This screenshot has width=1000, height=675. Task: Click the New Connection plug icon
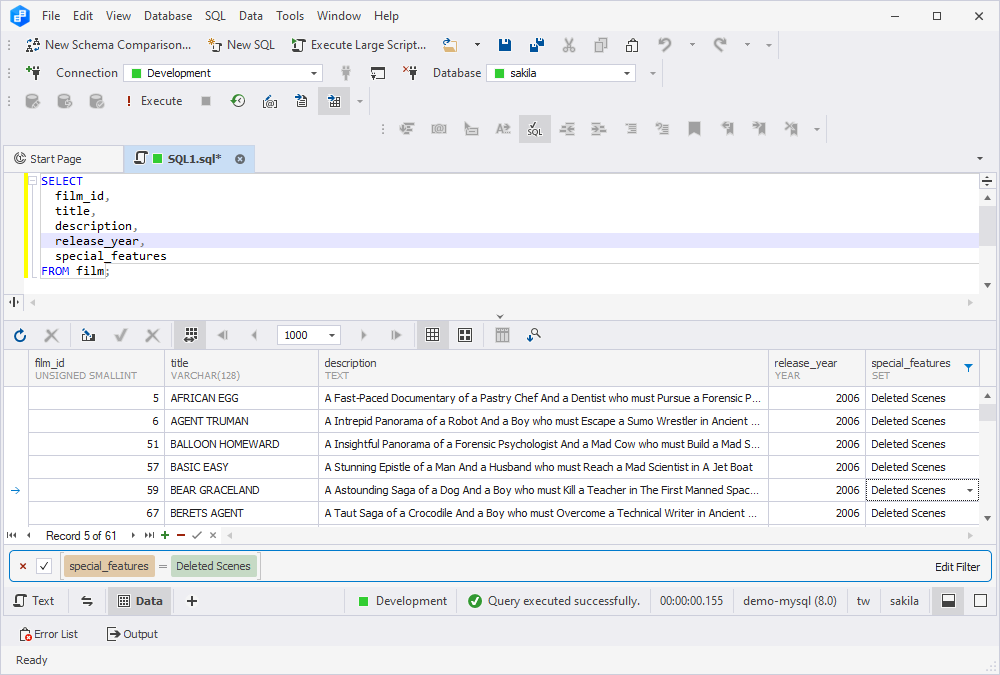[x=33, y=73]
